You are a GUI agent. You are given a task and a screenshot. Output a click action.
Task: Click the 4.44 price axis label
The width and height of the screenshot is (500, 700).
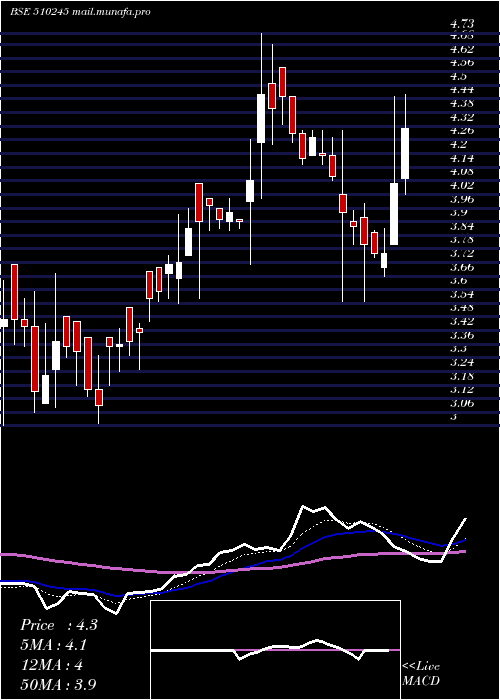click(x=462, y=89)
